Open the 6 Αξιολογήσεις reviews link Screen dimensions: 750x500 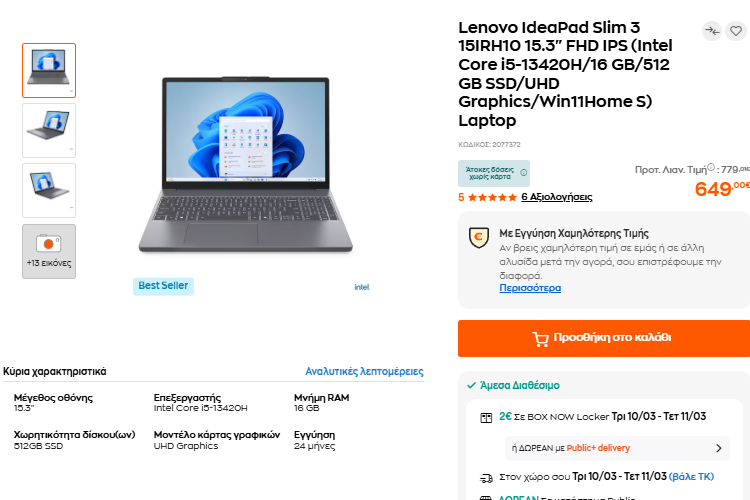[x=556, y=197]
